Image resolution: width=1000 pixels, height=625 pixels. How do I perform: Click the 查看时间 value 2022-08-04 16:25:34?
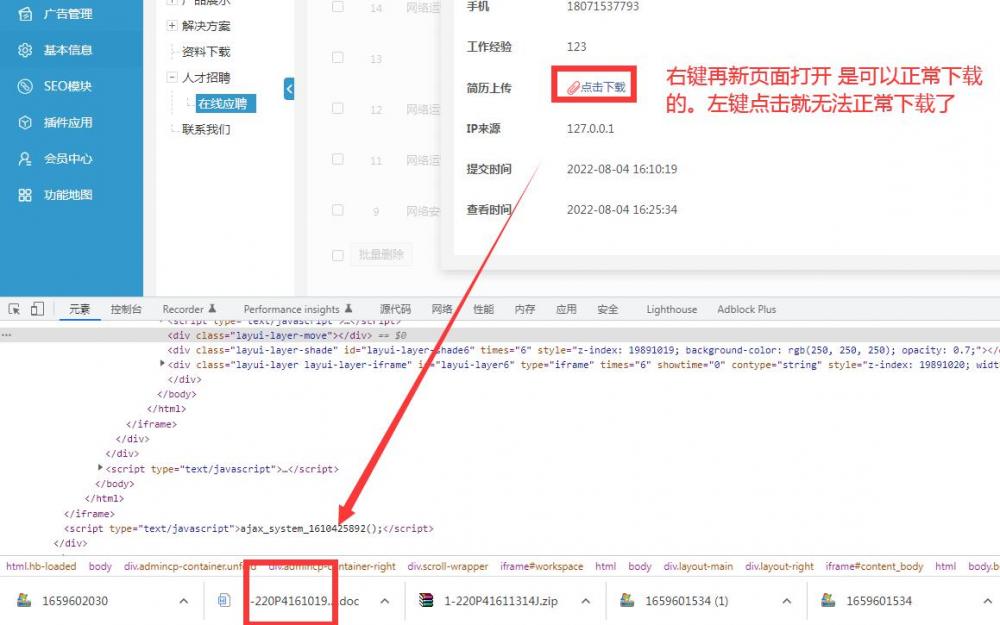pyautogui.click(x=622, y=210)
